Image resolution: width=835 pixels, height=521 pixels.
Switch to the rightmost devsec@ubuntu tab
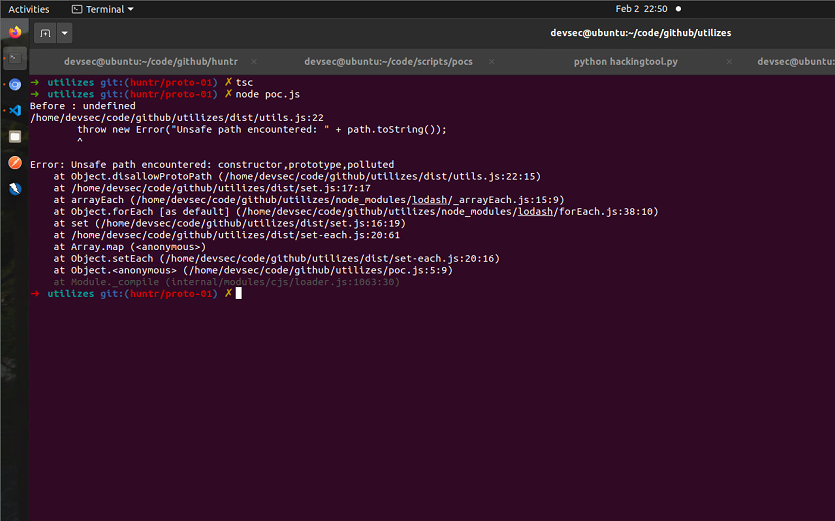click(796, 62)
